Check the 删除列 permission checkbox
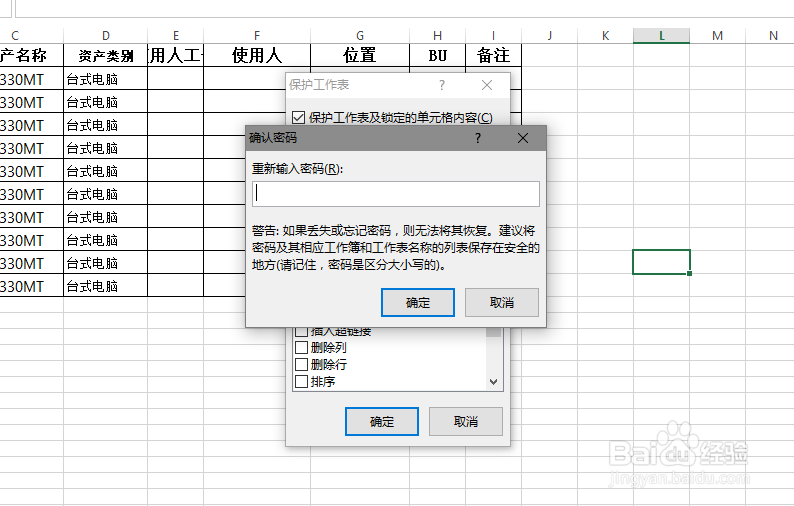This screenshot has height=506, width=794. point(301,347)
